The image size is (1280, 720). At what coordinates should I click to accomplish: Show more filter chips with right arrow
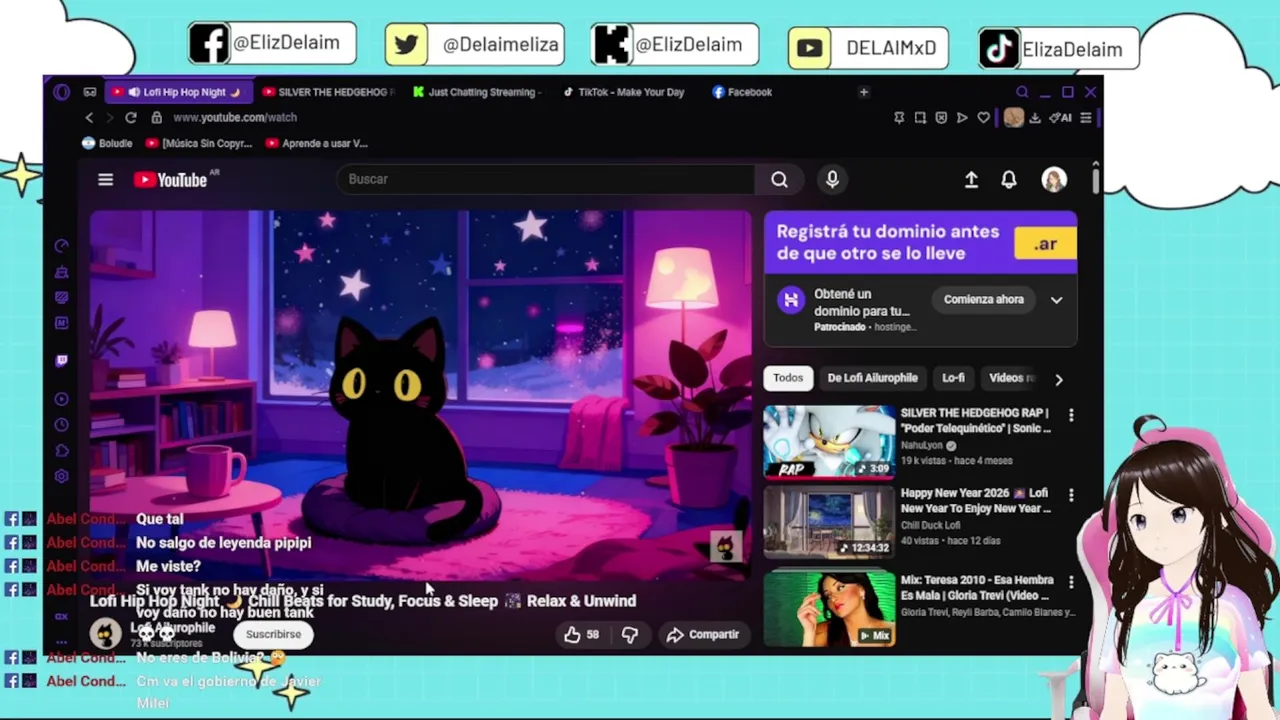(1059, 379)
